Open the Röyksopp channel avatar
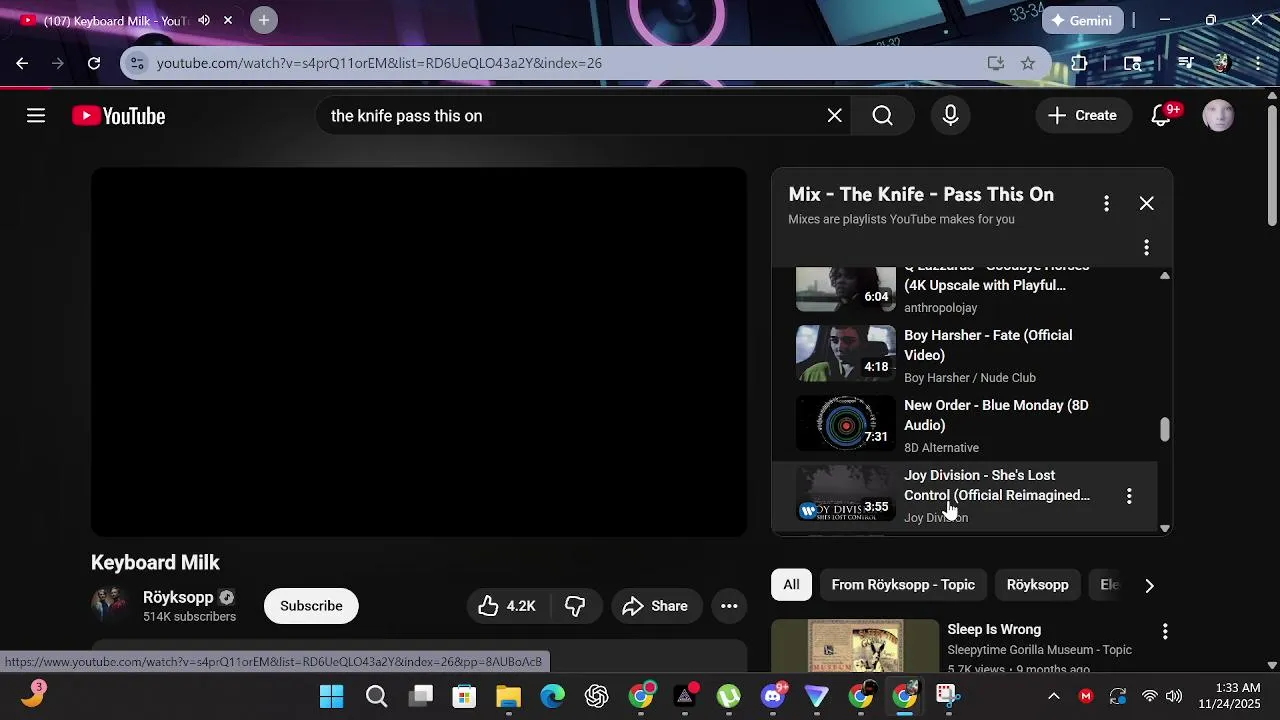This screenshot has height=720, width=1280. click(x=110, y=605)
